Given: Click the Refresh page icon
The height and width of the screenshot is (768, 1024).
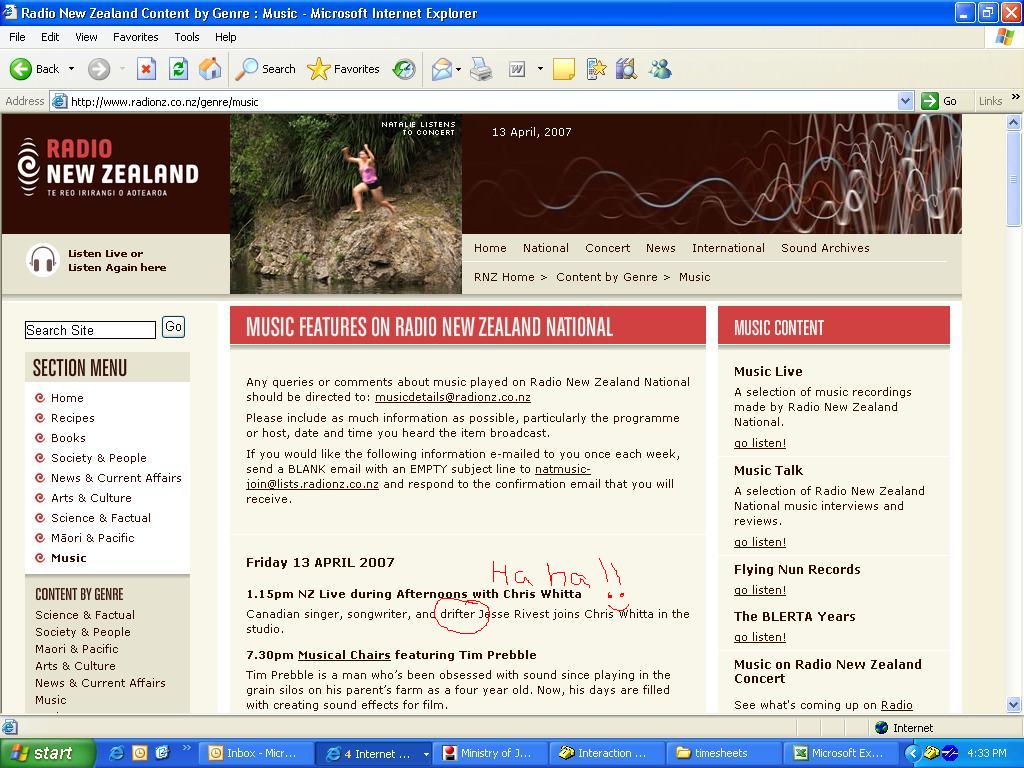Looking at the screenshot, I should (178, 69).
